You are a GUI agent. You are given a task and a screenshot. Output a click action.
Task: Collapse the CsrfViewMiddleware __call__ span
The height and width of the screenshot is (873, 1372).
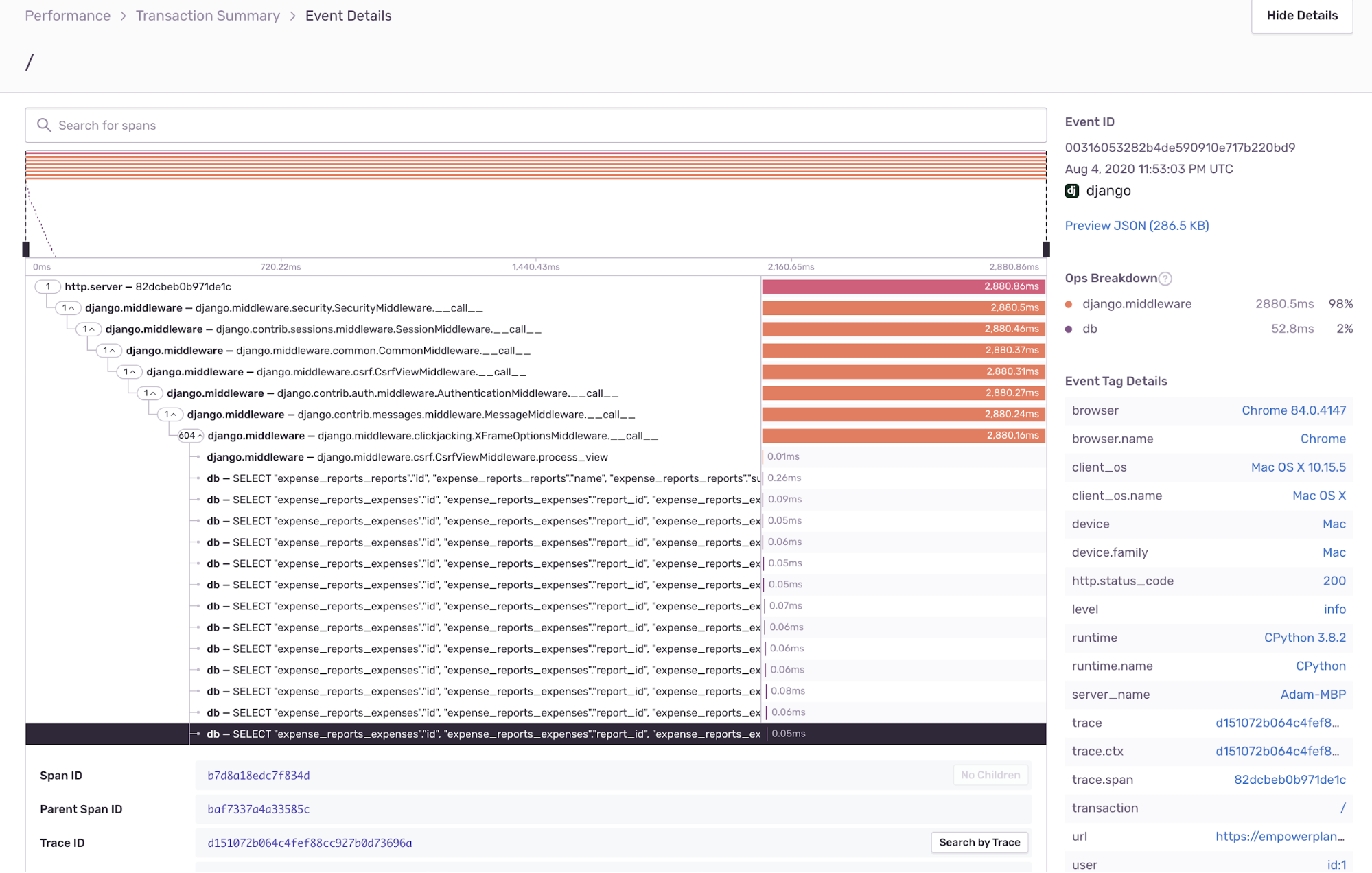pos(129,372)
